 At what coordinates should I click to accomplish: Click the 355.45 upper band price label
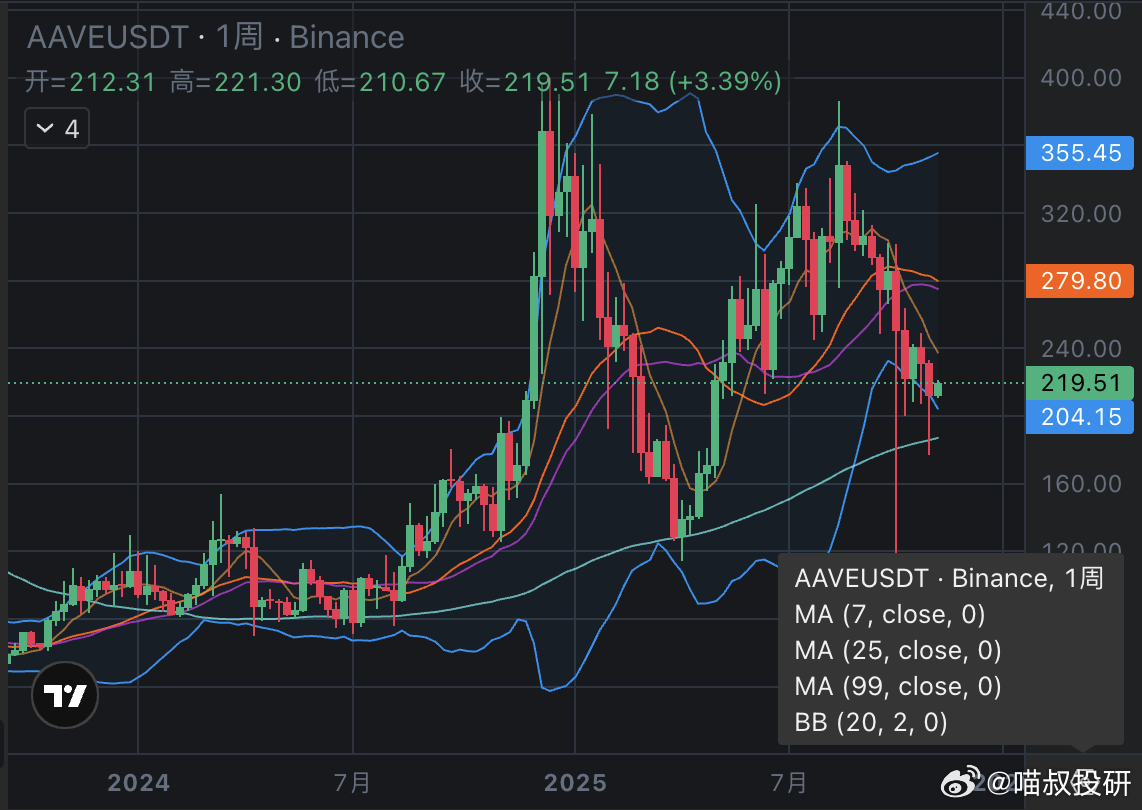1080,153
